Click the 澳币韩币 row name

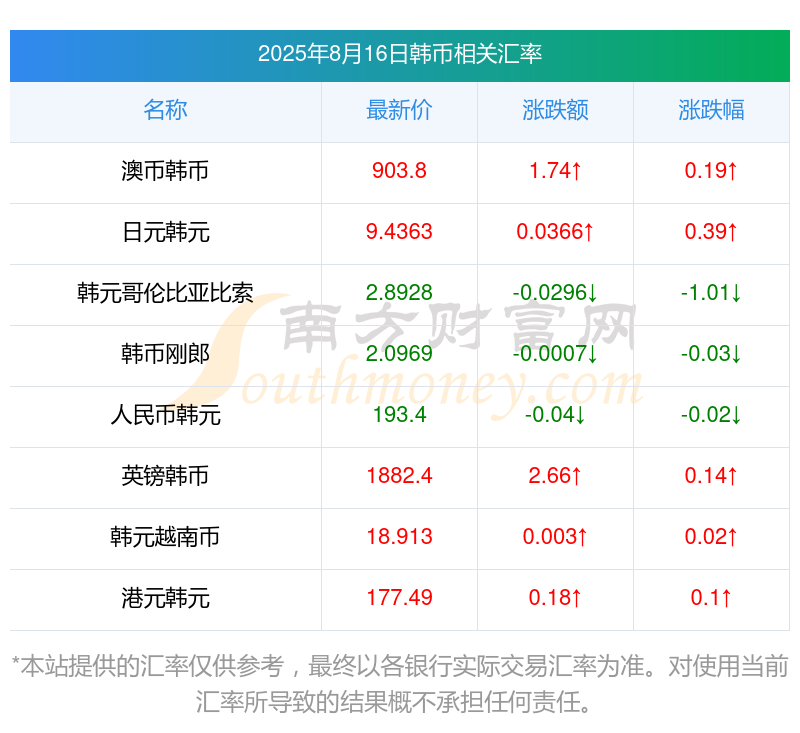pos(165,171)
